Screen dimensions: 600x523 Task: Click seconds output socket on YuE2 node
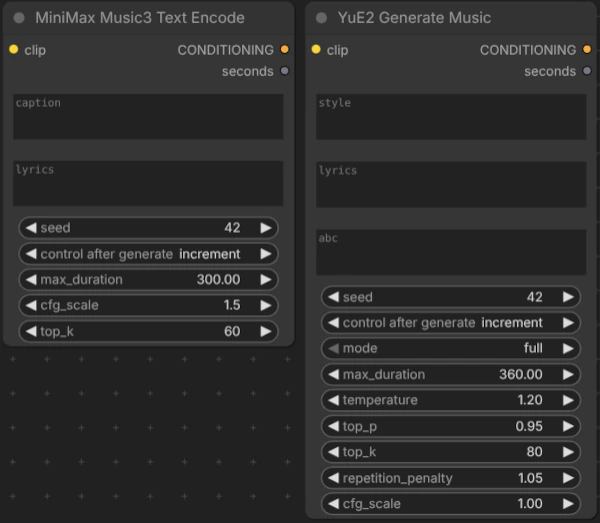tap(587, 71)
